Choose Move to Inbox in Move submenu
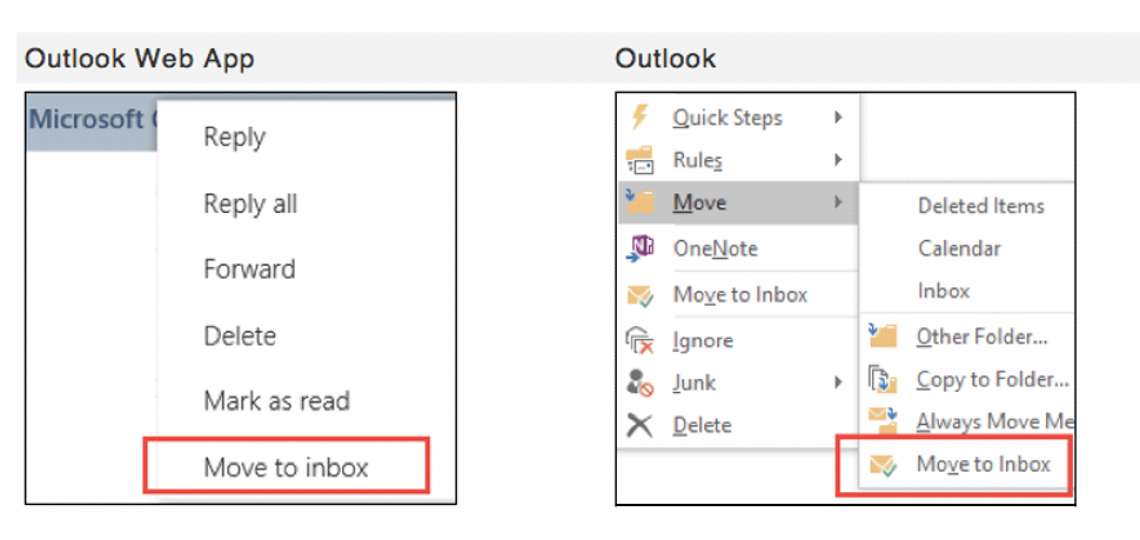This screenshot has height=540, width=1140. [984, 464]
